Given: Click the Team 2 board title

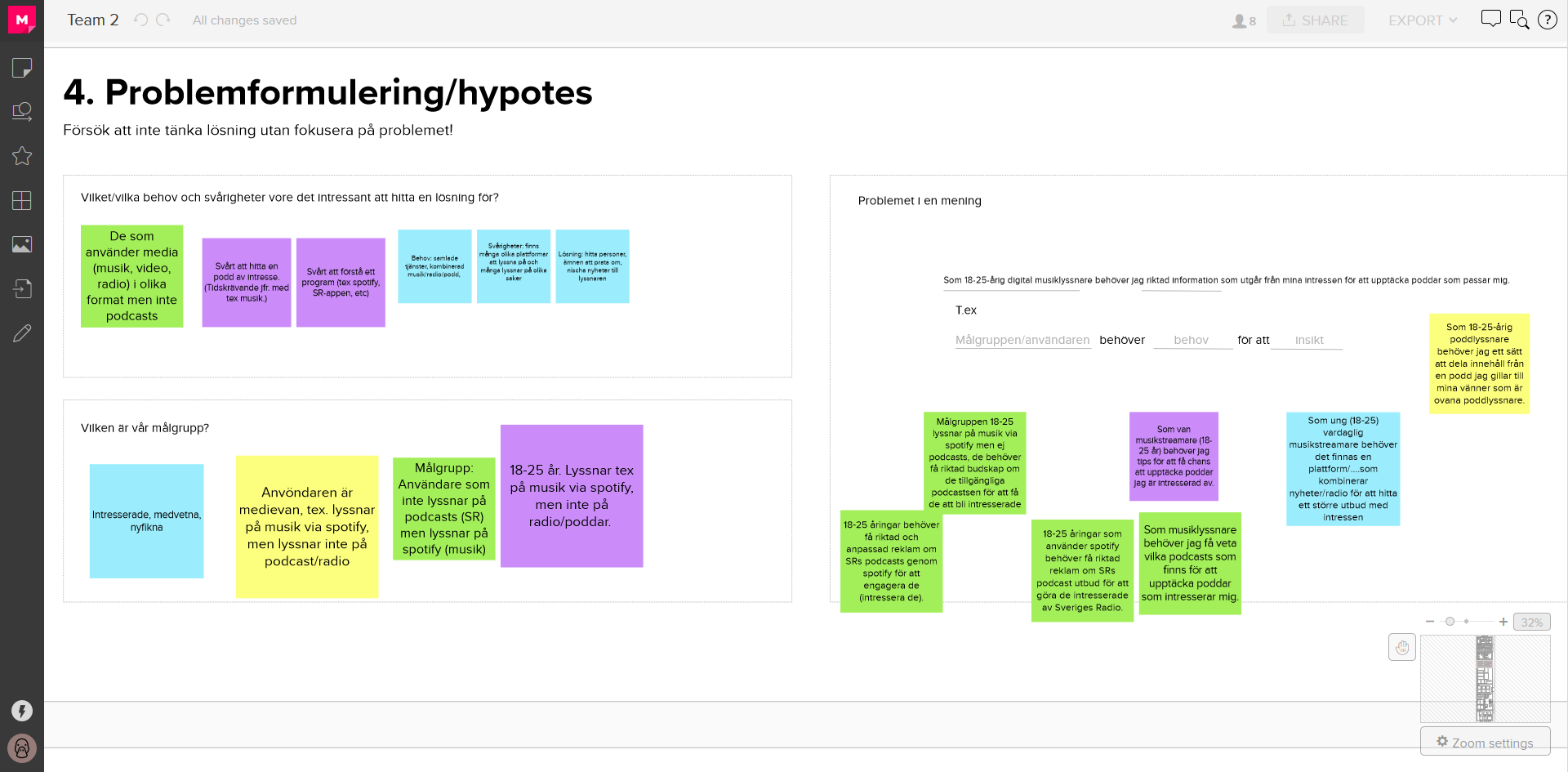Looking at the screenshot, I should [x=93, y=20].
